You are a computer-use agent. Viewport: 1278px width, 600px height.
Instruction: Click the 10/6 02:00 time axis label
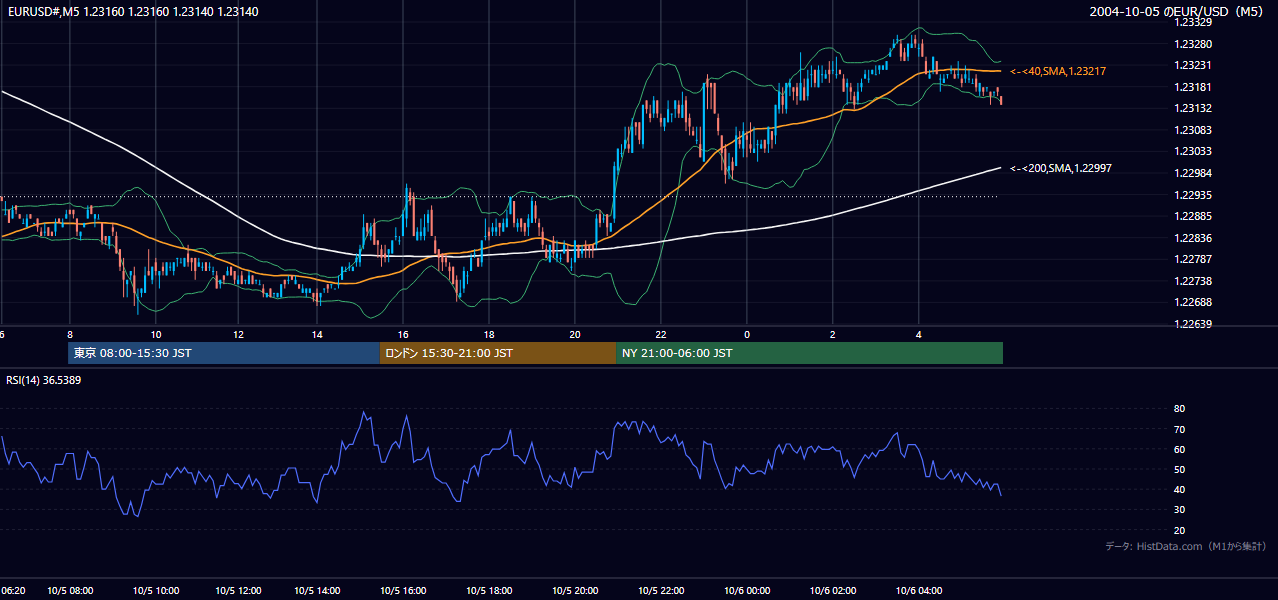click(833, 591)
